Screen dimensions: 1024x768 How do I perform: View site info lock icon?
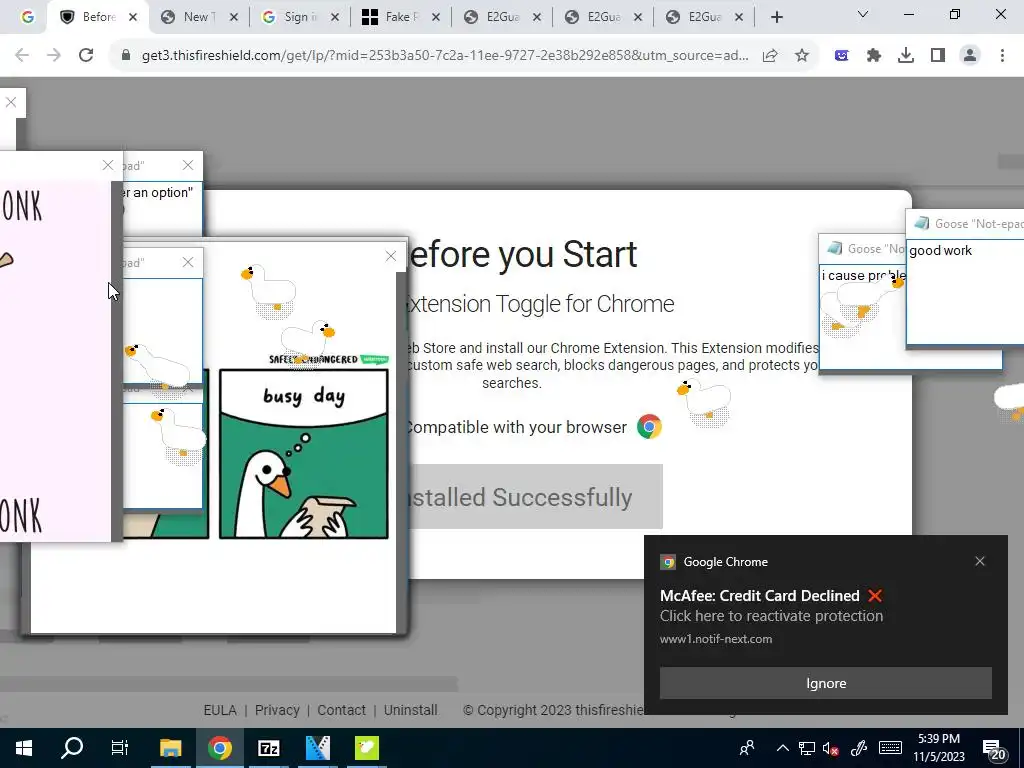coord(126,56)
